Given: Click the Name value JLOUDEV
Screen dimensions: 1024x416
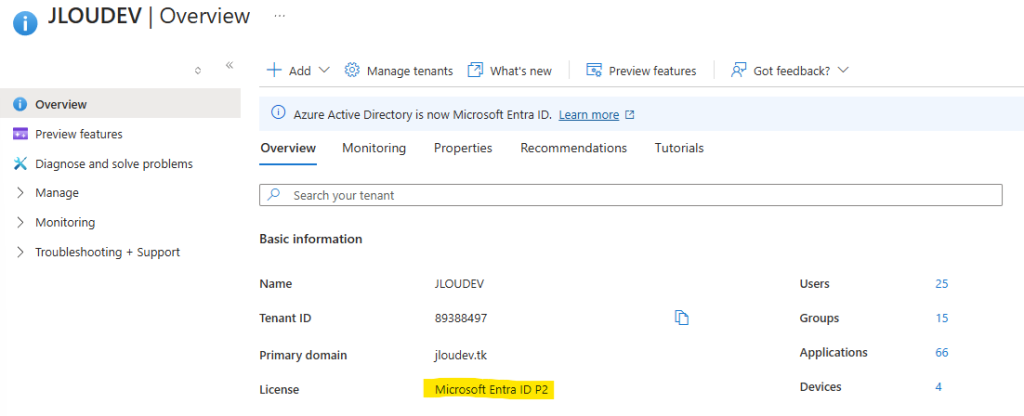Looking at the screenshot, I should click(x=459, y=284).
